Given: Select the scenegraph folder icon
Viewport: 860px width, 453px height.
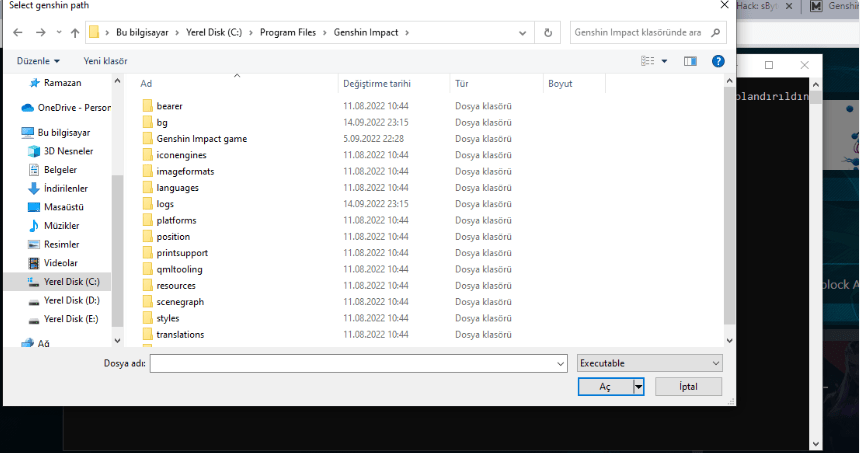Looking at the screenshot, I should pos(148,302).
